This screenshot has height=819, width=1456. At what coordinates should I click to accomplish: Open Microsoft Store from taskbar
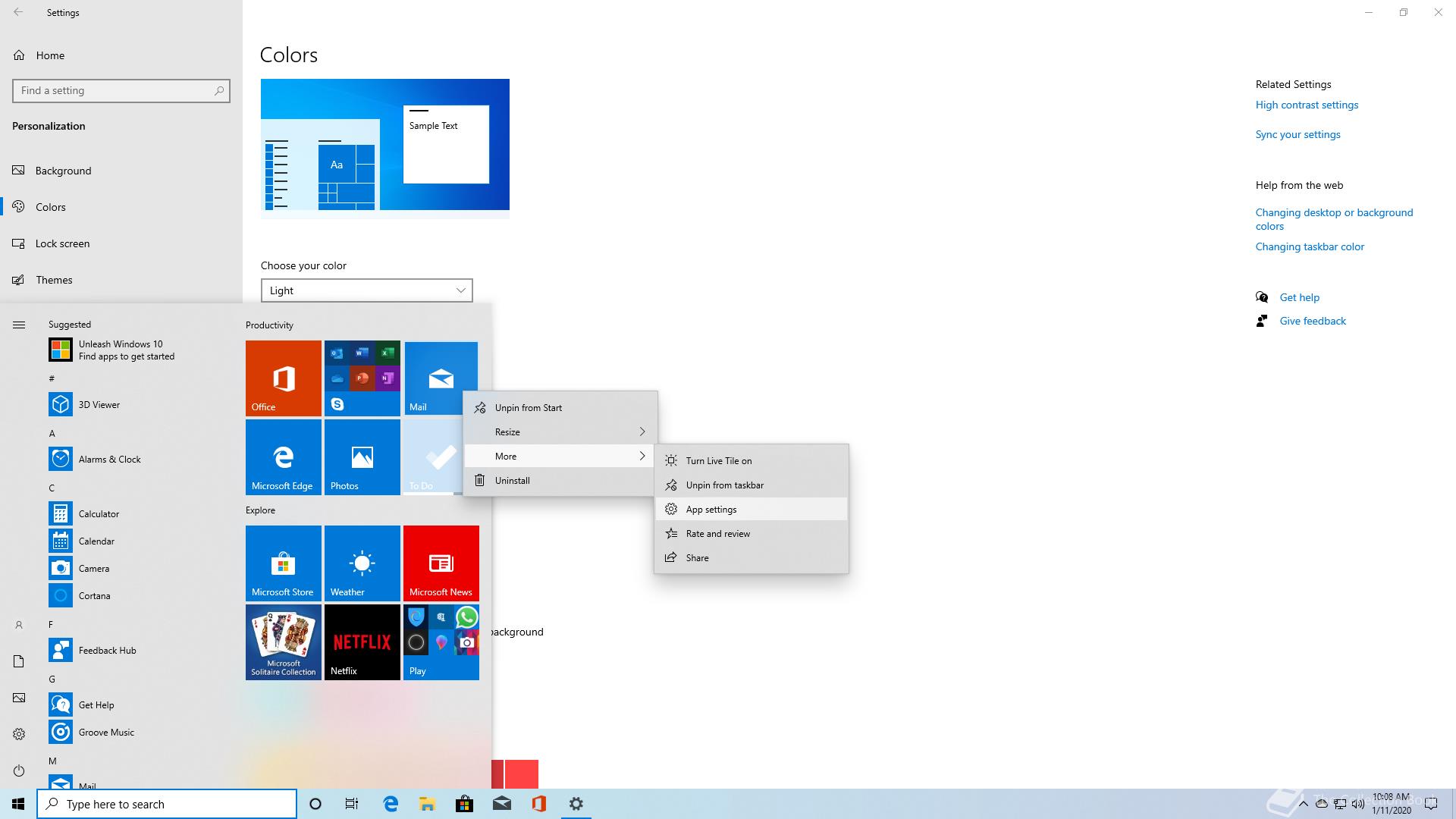click(x=464, y=804)
